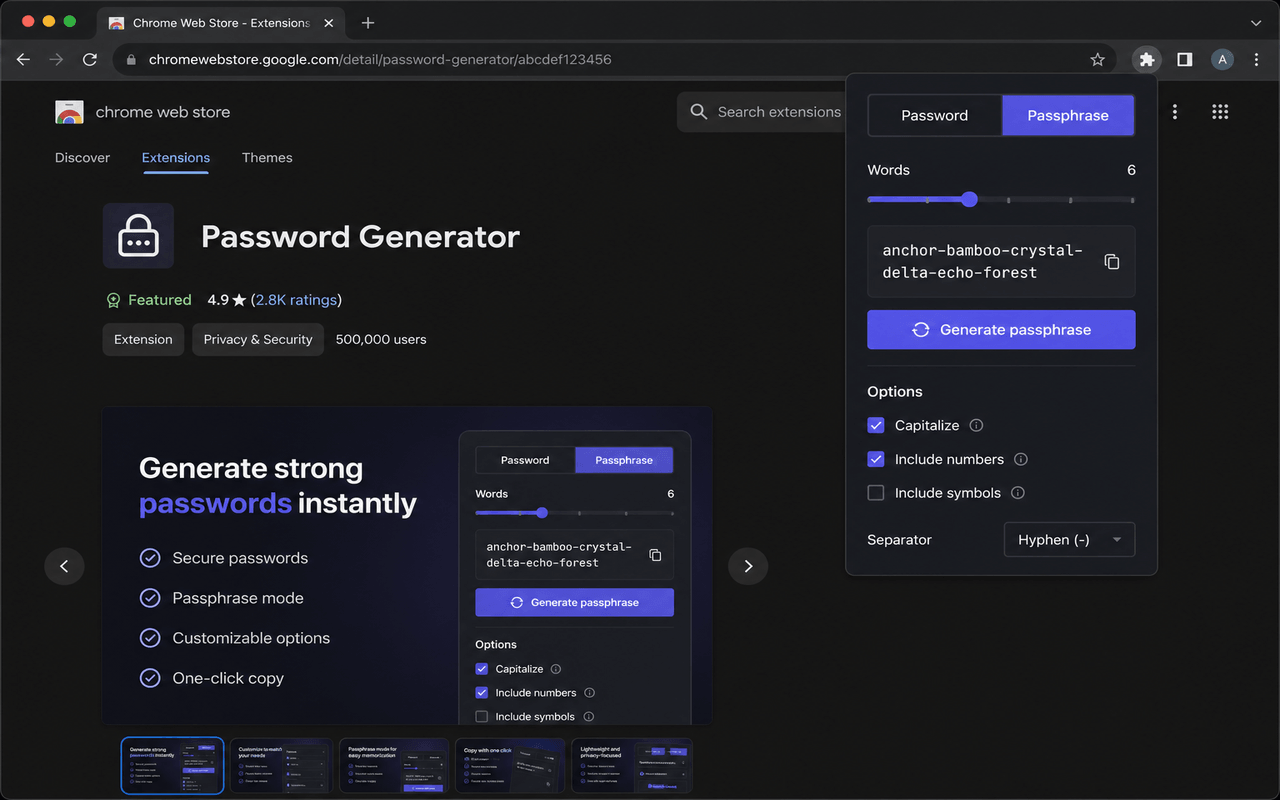Click the Password Generator lock icon
The height and width of the screenshot is (800, 1280).
point(138,236)
